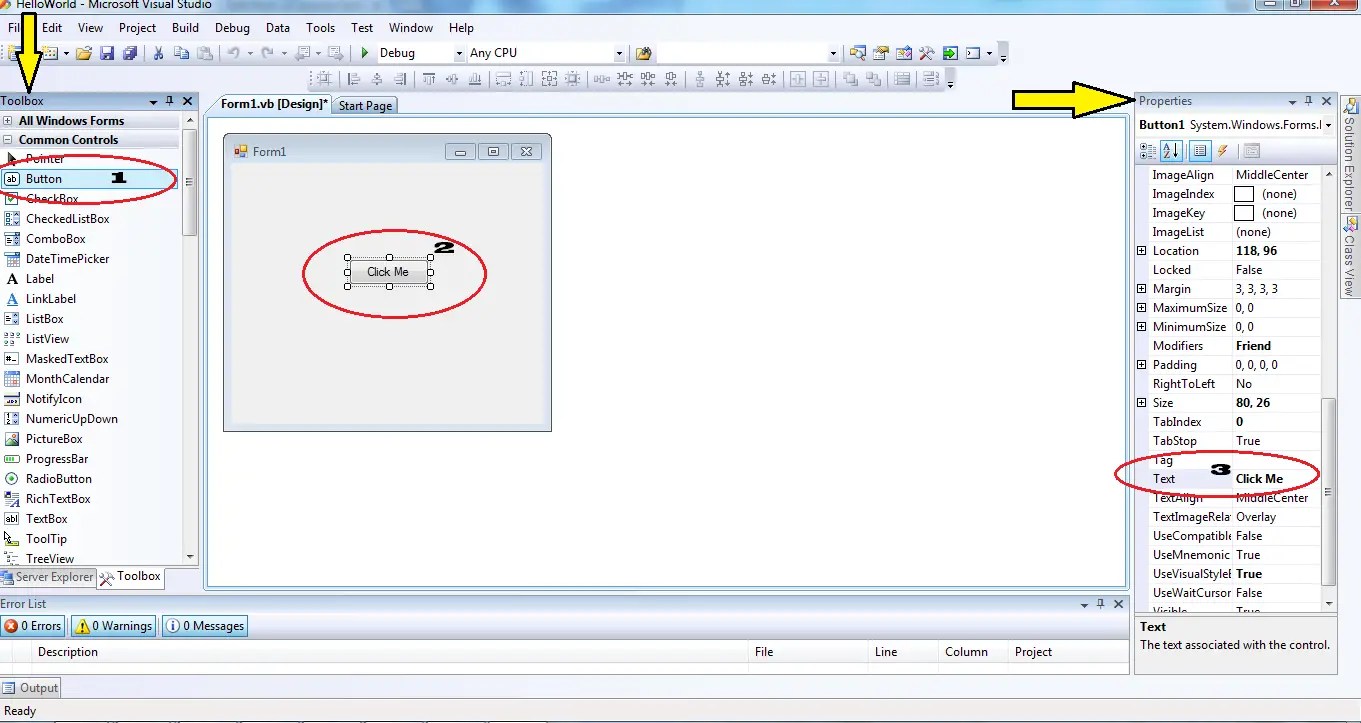Open the Any CPU platform dropdown
Viewport: 1361px width, 723px height.
click(x=617, y=52)
